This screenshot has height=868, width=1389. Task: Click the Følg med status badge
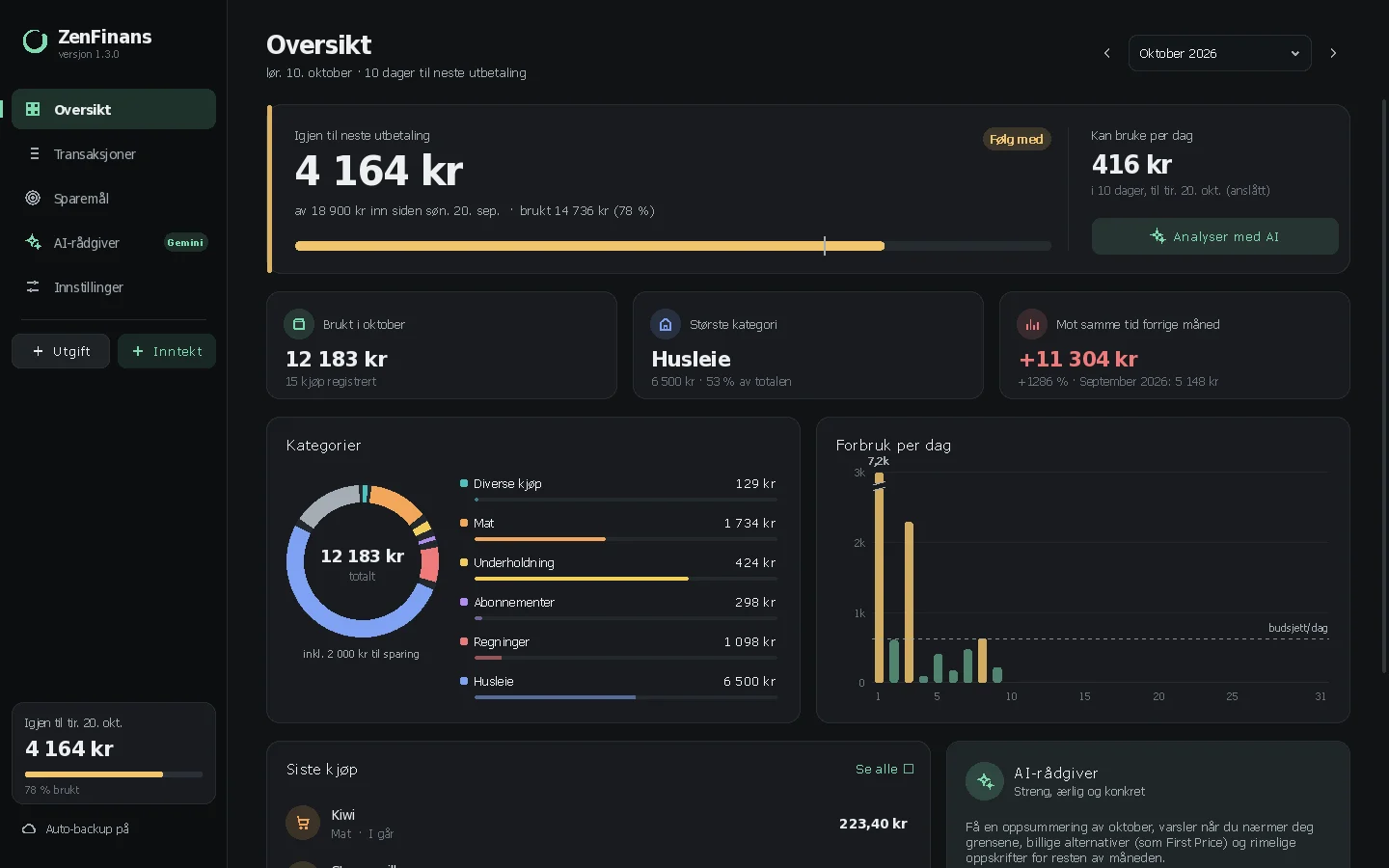tap(1017, 139)
